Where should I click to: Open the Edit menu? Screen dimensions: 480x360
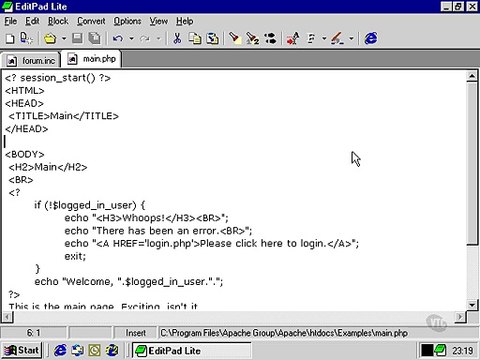point(32,21)
